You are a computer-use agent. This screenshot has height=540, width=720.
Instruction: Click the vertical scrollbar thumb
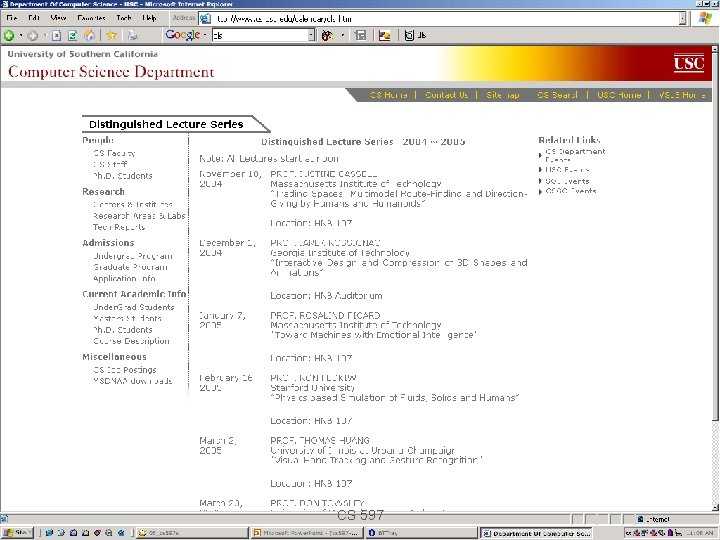715,235
